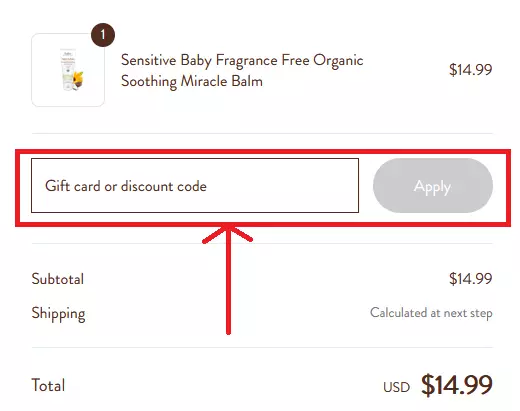This screenshot has height=411, width=520.
Task: Click the divider line above the Subtotal row
Action: click(262, 243)
